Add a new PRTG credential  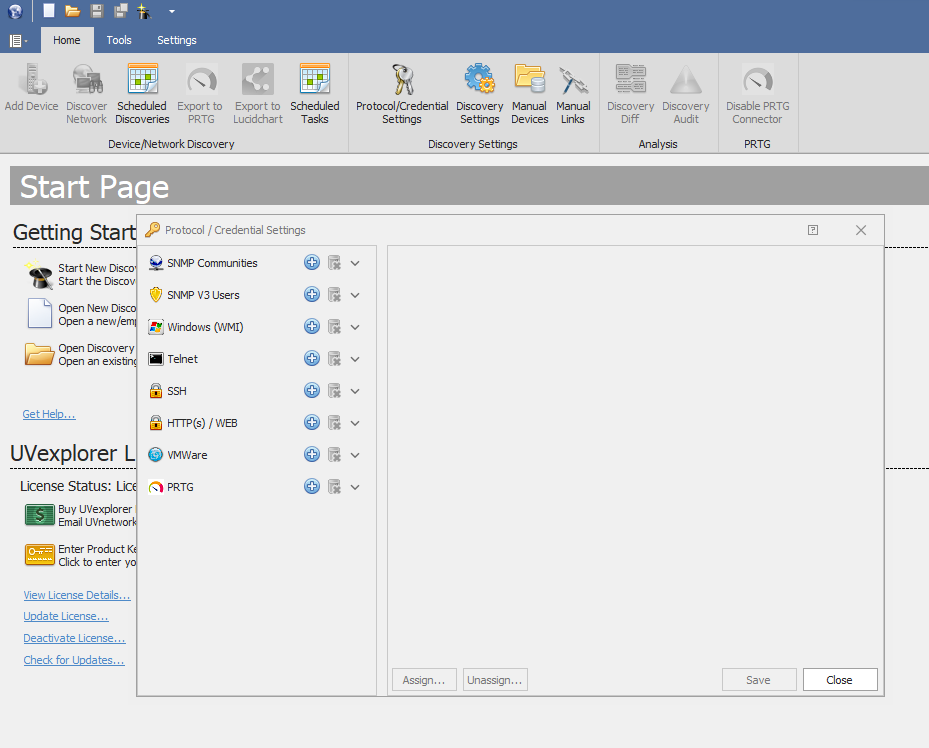click(x=312, y=486)
